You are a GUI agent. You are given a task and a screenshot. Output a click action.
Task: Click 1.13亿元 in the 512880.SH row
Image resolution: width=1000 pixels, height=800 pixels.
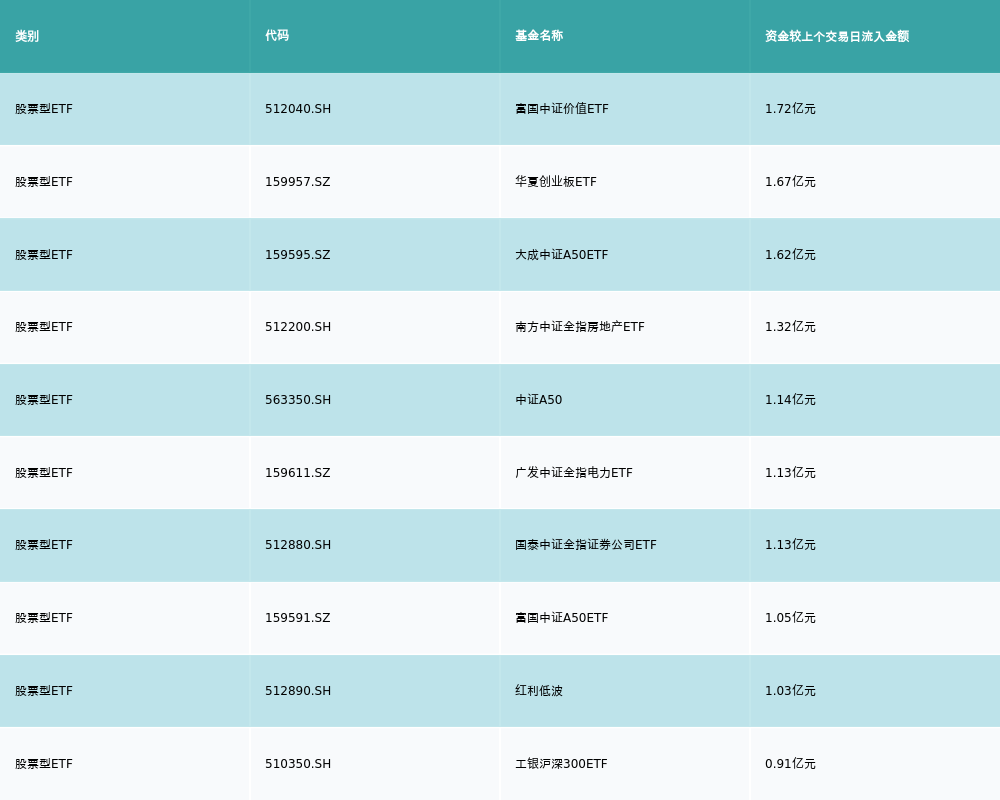[790, 545]
